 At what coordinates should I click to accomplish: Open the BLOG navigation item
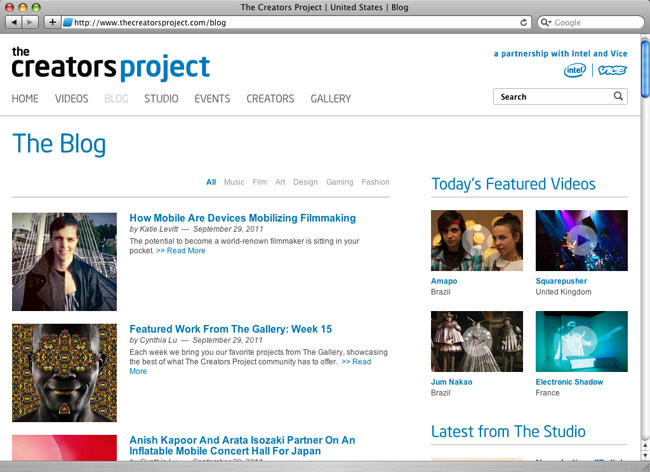point(116,99)
